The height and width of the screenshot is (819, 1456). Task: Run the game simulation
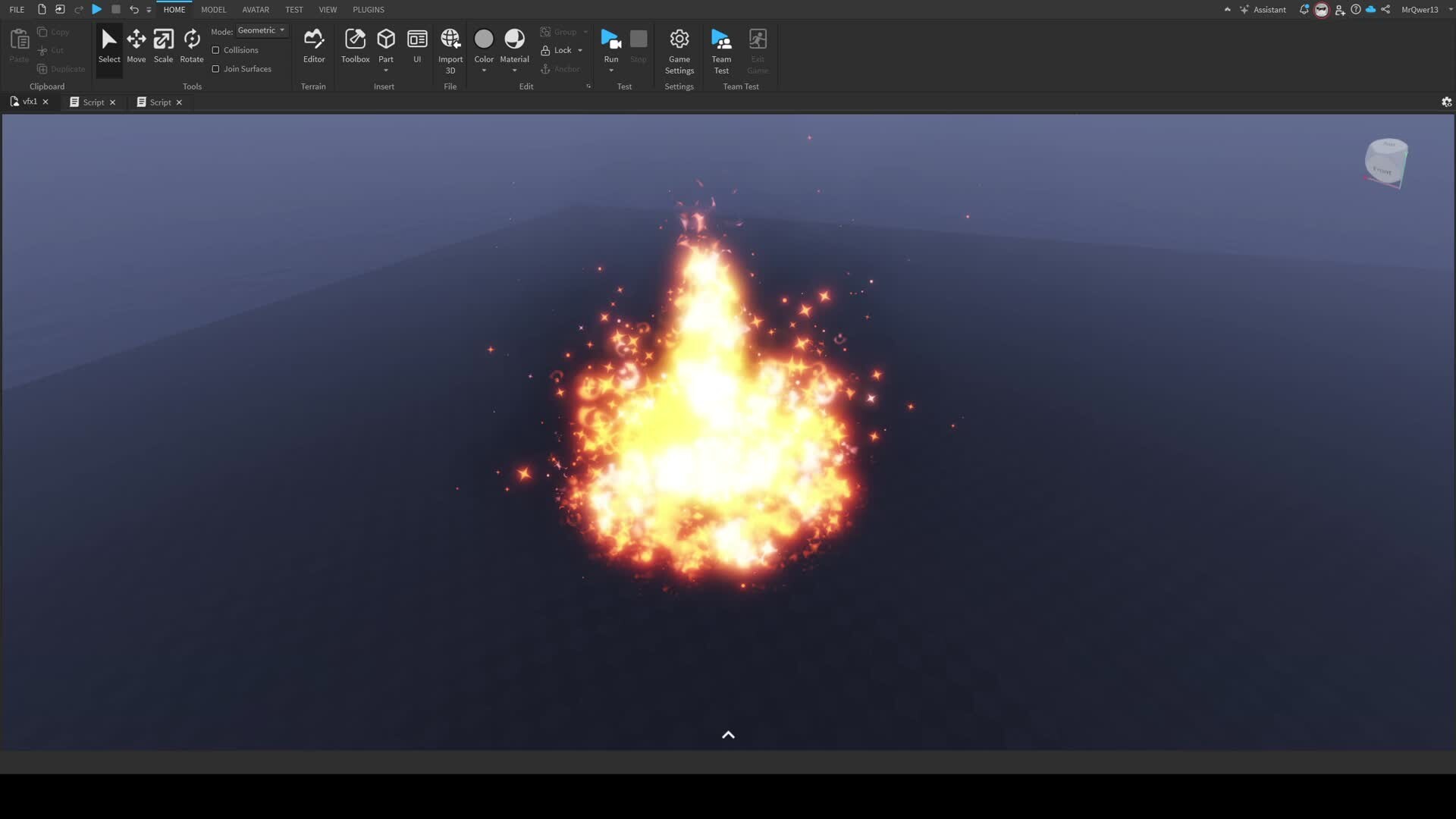(x=610, y=42)
